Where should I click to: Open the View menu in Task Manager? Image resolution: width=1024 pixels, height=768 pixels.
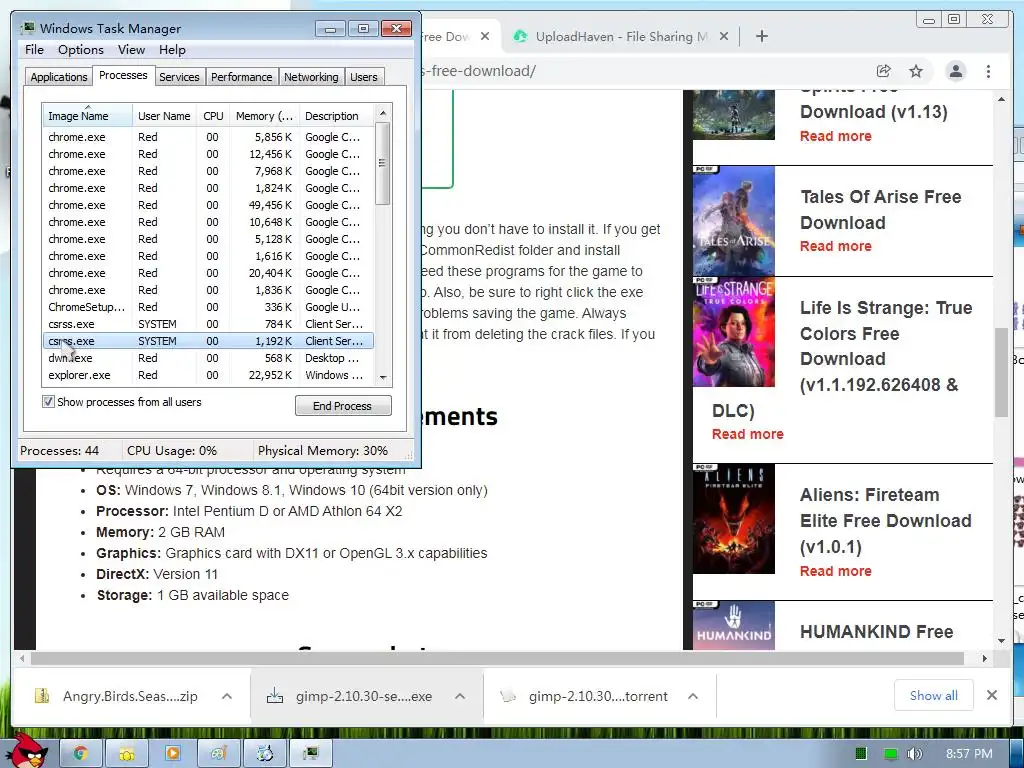click(x=131, y=50)
